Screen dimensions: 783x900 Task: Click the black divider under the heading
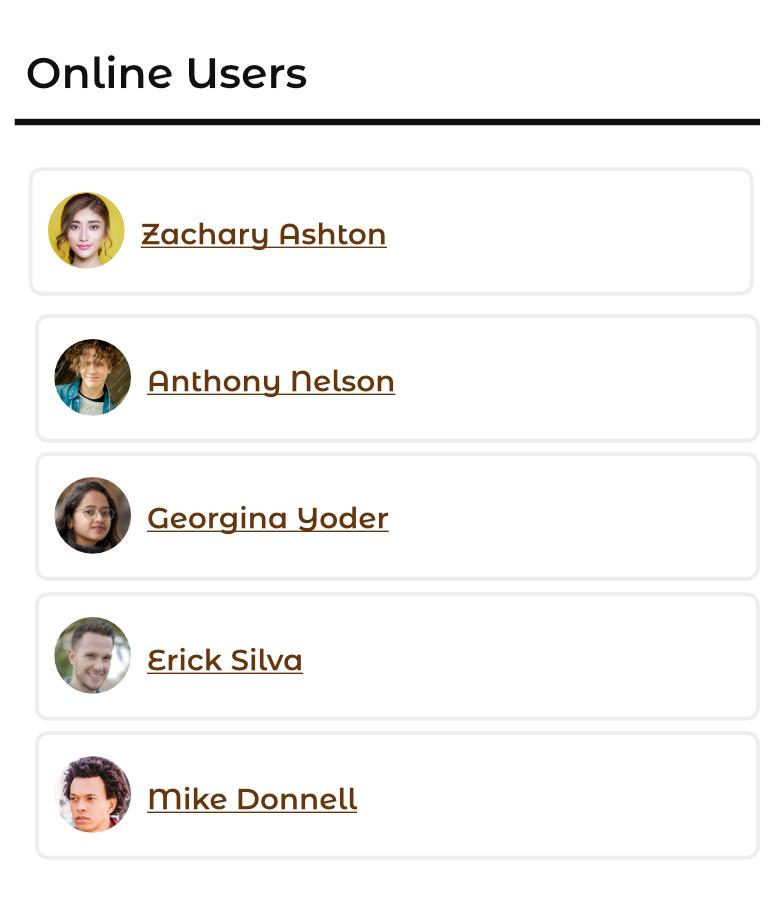point(387,122)
